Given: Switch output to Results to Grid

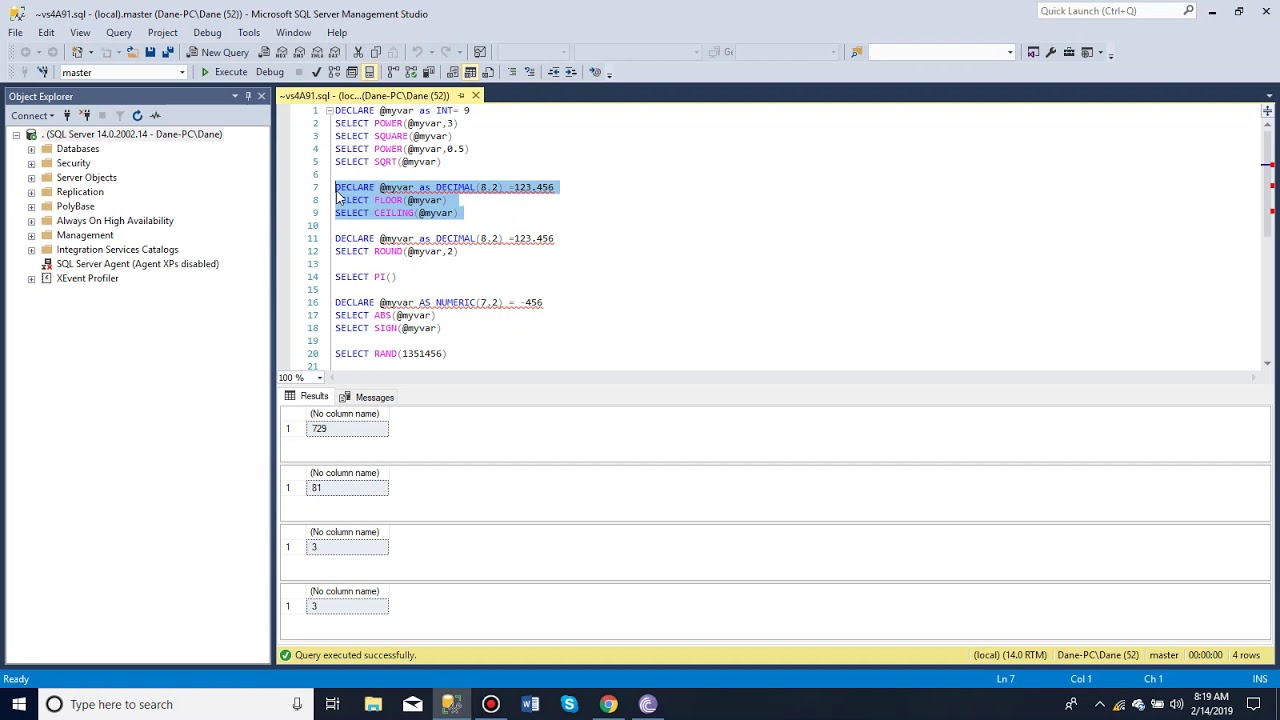Looking at the screenshot, I should [470, 72].
